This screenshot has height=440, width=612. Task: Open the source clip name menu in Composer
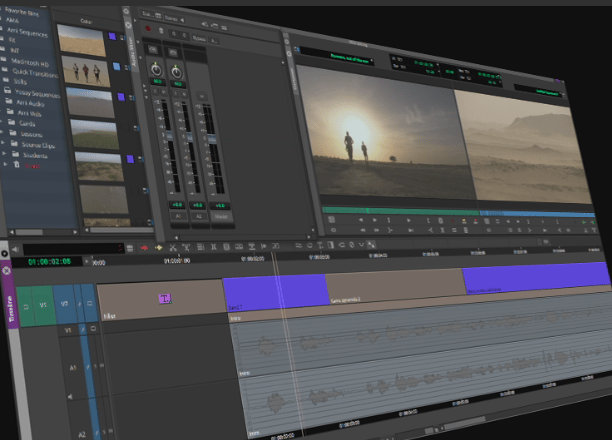tap(337, 57)
